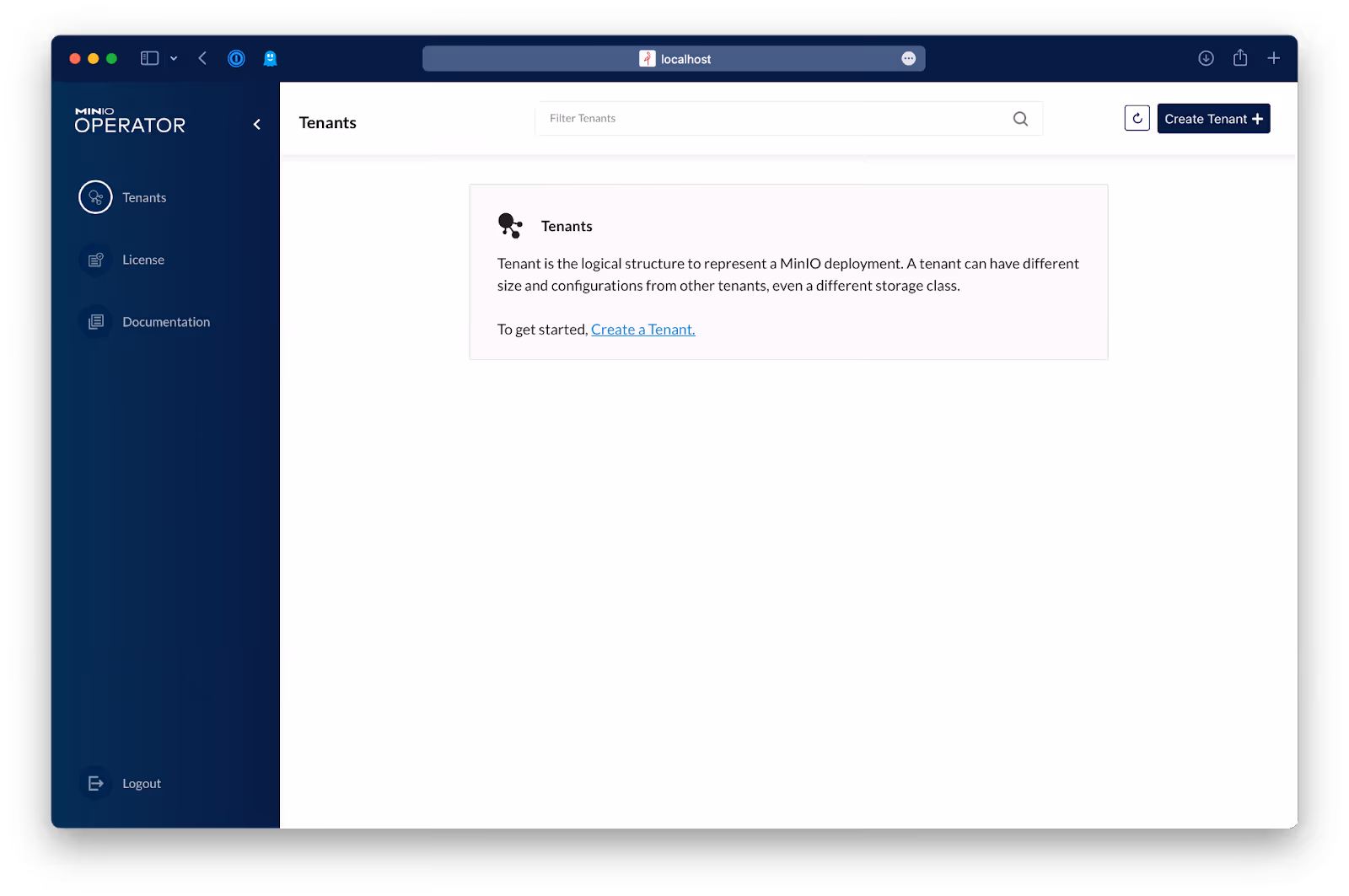Click the localhost favicon in address bar
1349x896 pixels.
[x=648, y=58]
